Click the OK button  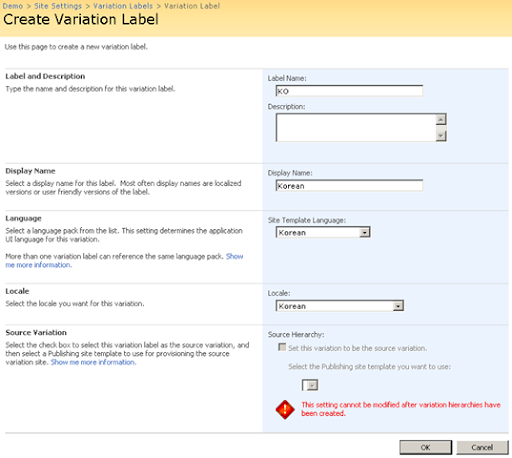[426, 447]
